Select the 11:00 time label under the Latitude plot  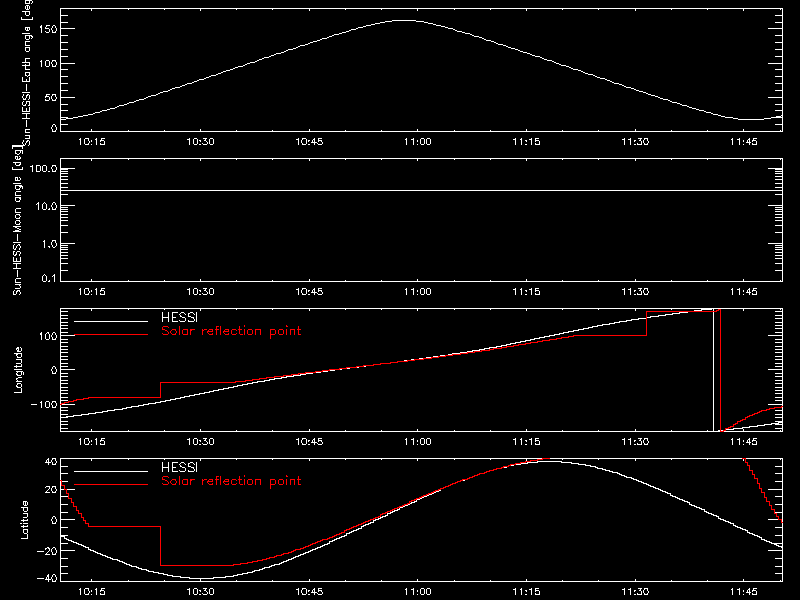click(x=418, y=592)
